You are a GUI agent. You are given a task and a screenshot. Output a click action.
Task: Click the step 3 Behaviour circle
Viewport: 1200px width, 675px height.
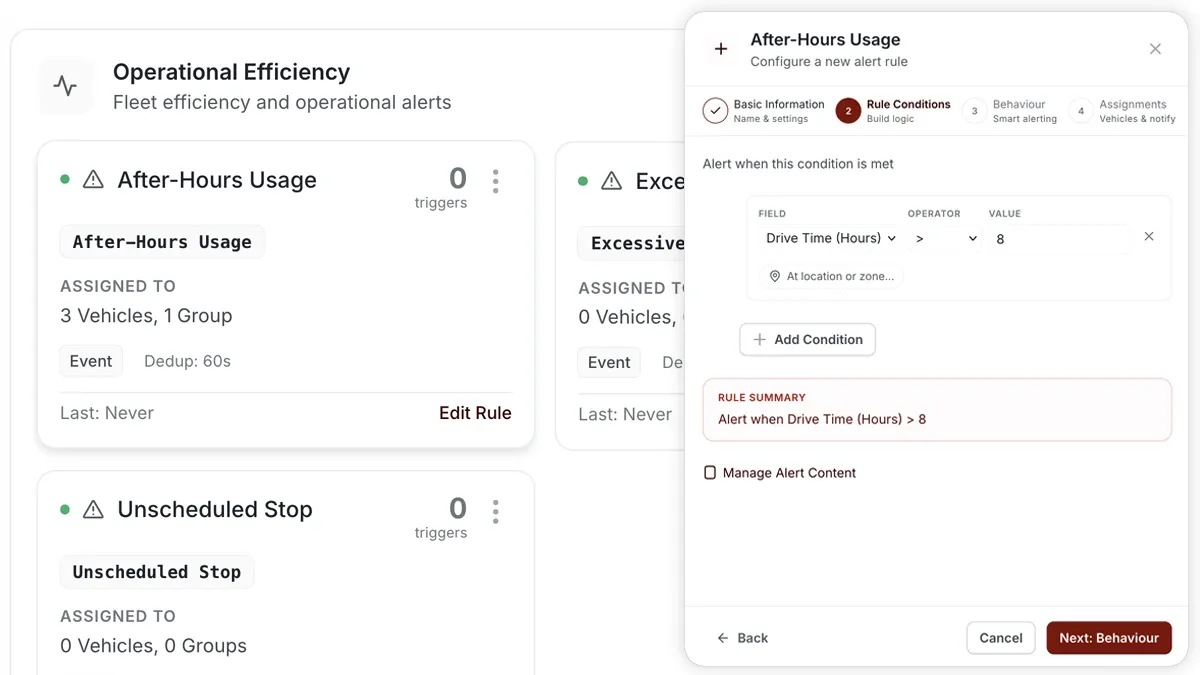tap(974, 111)
